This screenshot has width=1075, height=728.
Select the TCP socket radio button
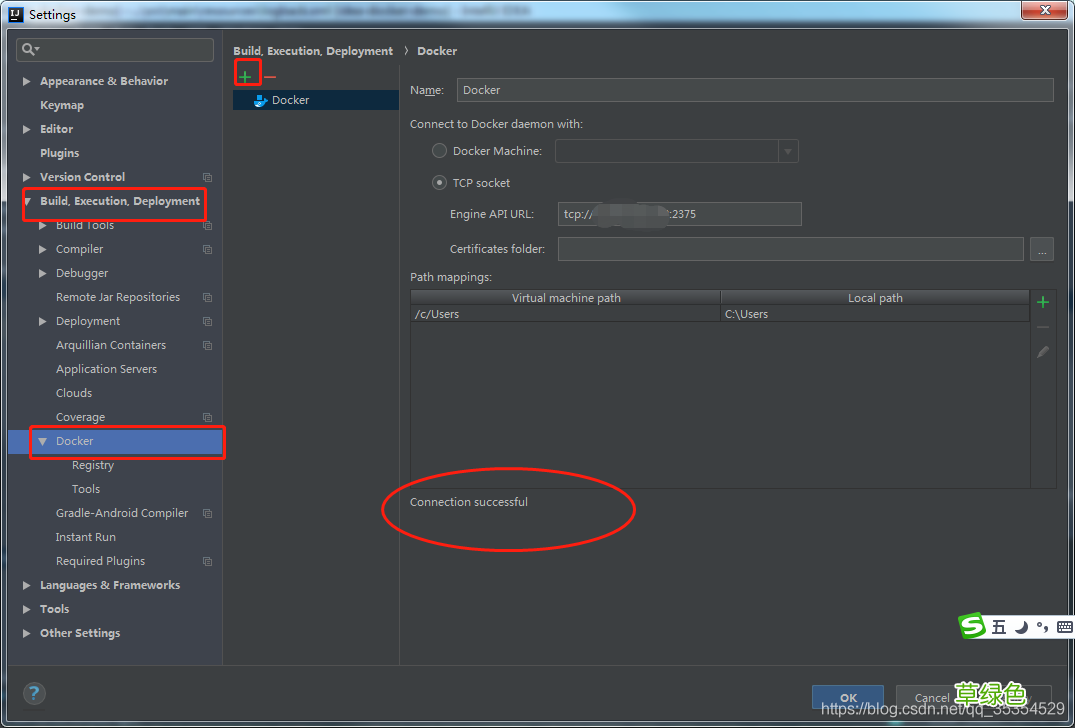(439, 183)
